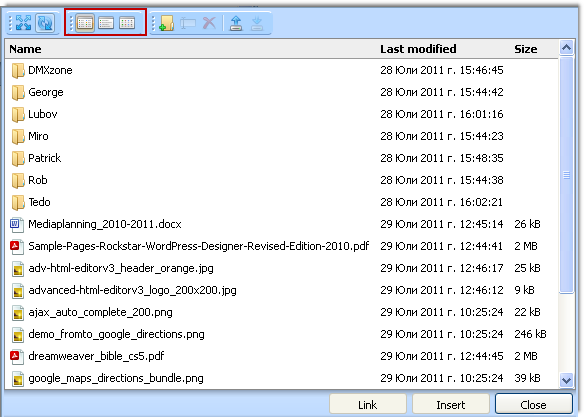Screen dimensions: 584x417
Task: Click the scrollbar down arrow
Action: coord(566,380)
